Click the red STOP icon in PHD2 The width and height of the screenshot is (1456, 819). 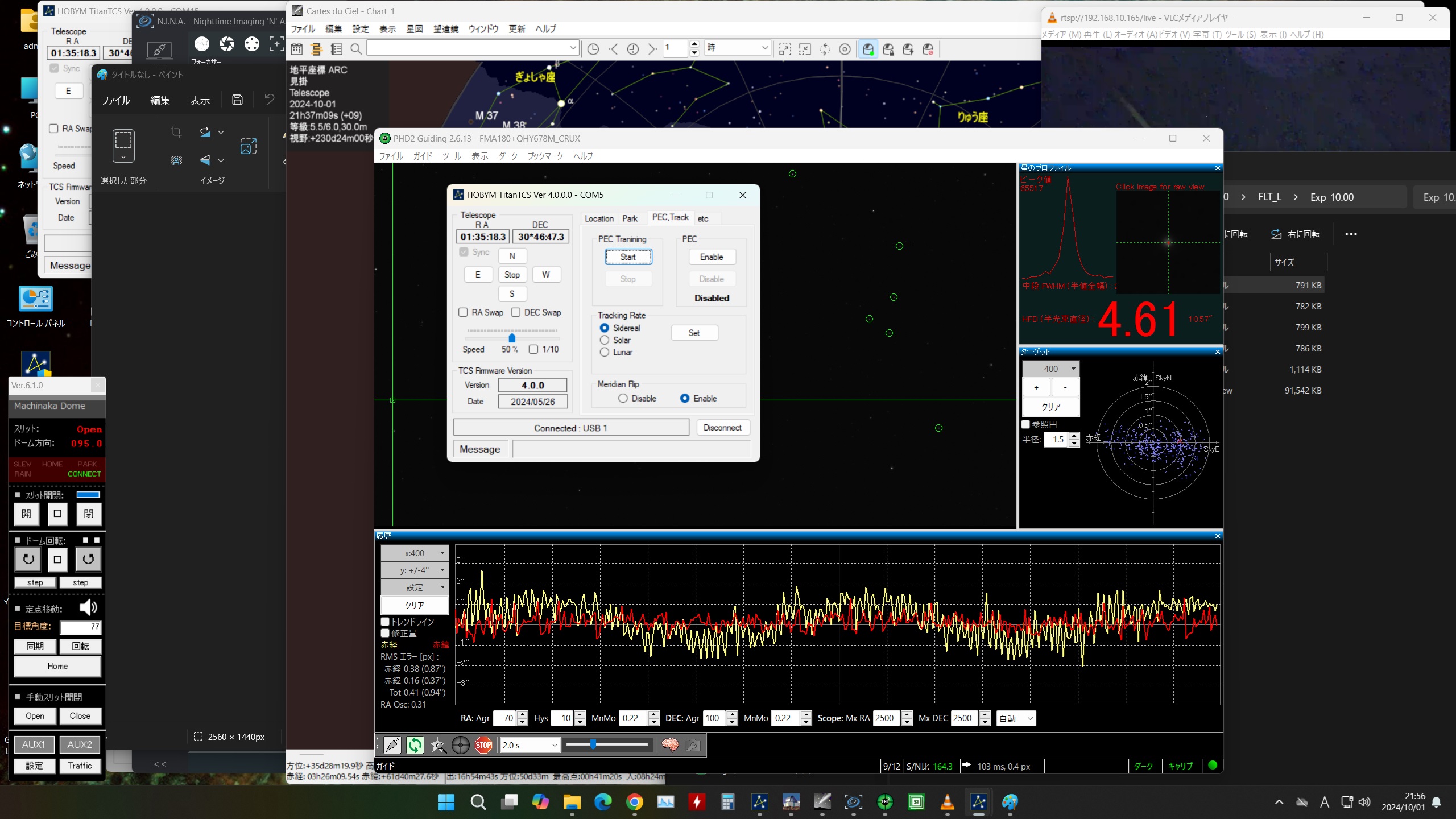point(483,745)
